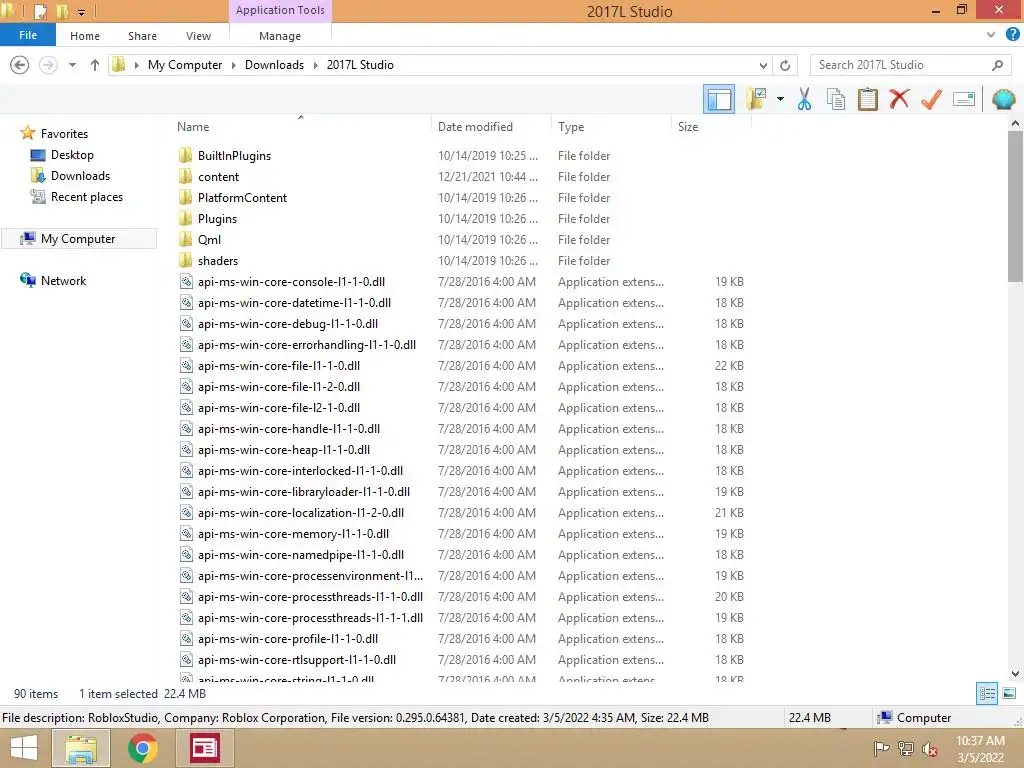Select the BuiltInPlugins folder
1024x768 pixels.
(234, 155)
